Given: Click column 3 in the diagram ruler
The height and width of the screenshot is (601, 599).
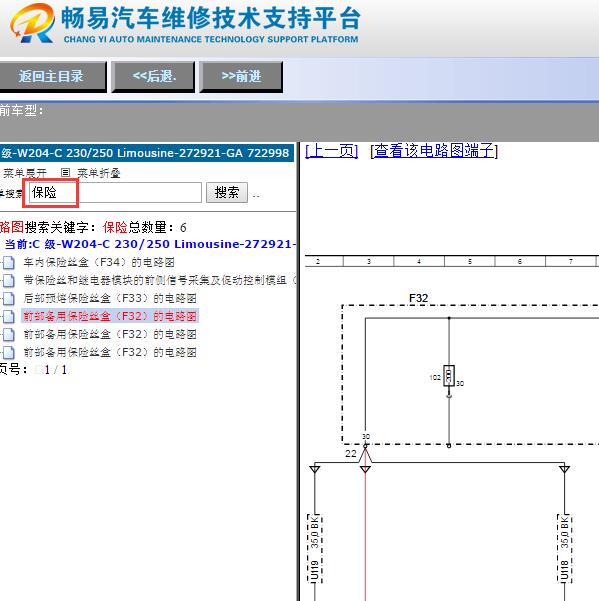Looking at the screenshot, I should tap(369, 261).
